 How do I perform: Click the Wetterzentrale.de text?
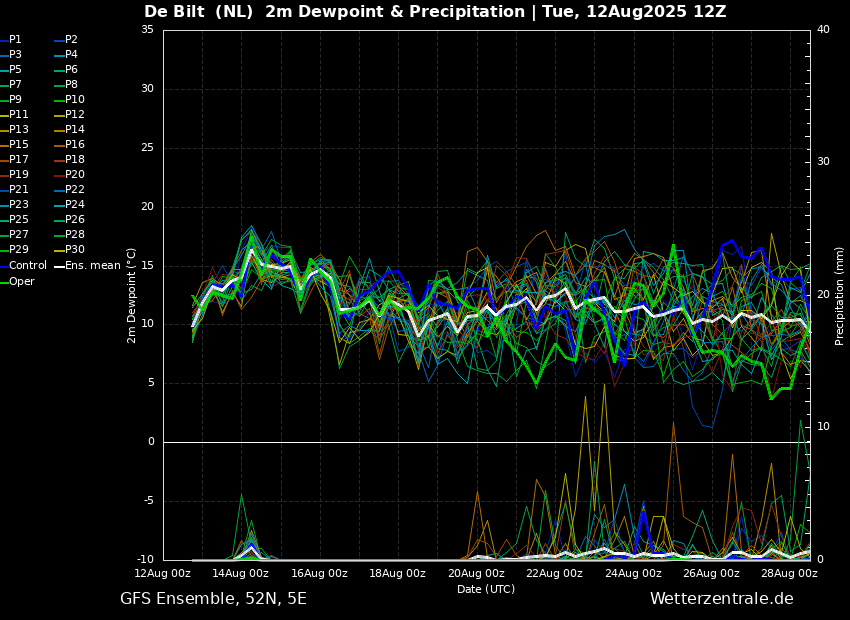721,599
